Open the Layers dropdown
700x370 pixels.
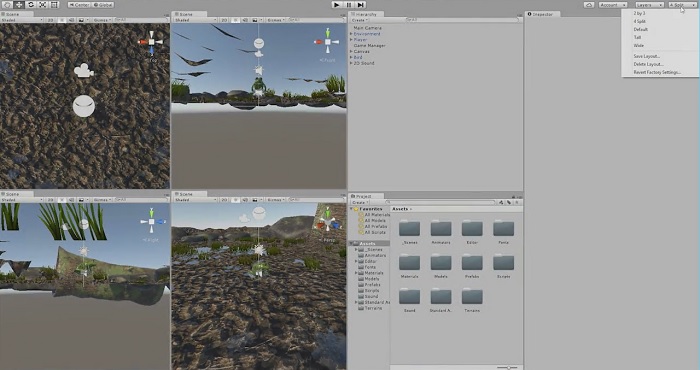(x=650, y=5)
